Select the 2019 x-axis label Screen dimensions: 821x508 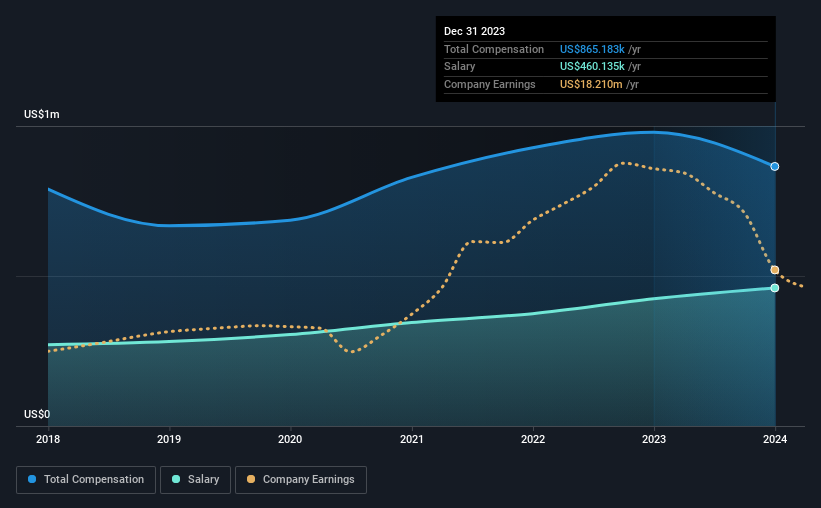pyautogui.click(x=169, y=439)
